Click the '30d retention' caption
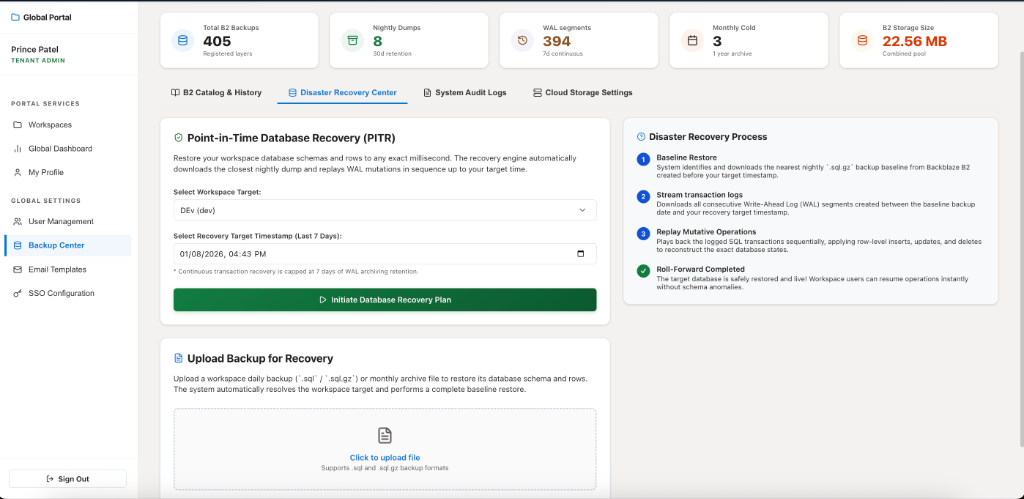Image resolution: width=1024 pixels, height=499 pixels. coord(392,54)
